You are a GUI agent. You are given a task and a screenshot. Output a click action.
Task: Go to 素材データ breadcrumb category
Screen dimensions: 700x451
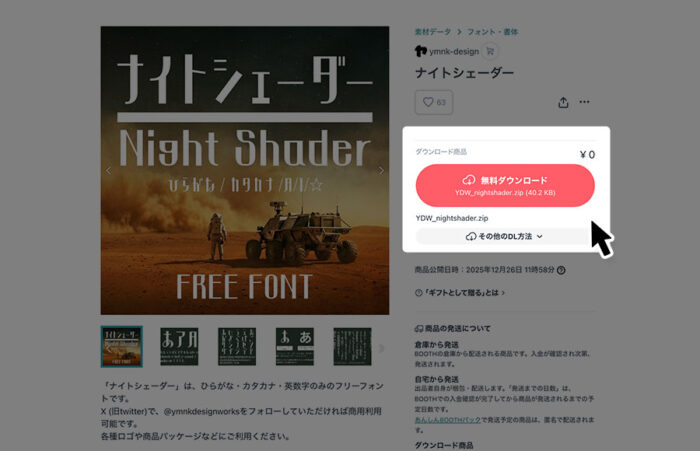pos(433,32)
